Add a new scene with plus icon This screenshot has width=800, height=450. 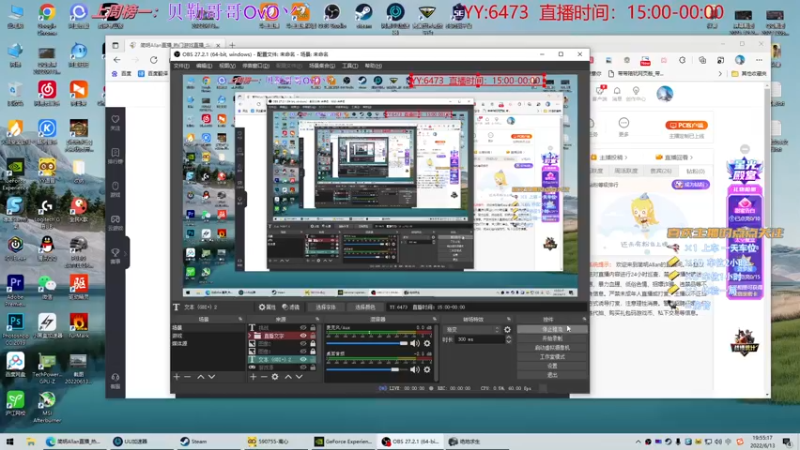pyautogui.click(x=177, y=377)
